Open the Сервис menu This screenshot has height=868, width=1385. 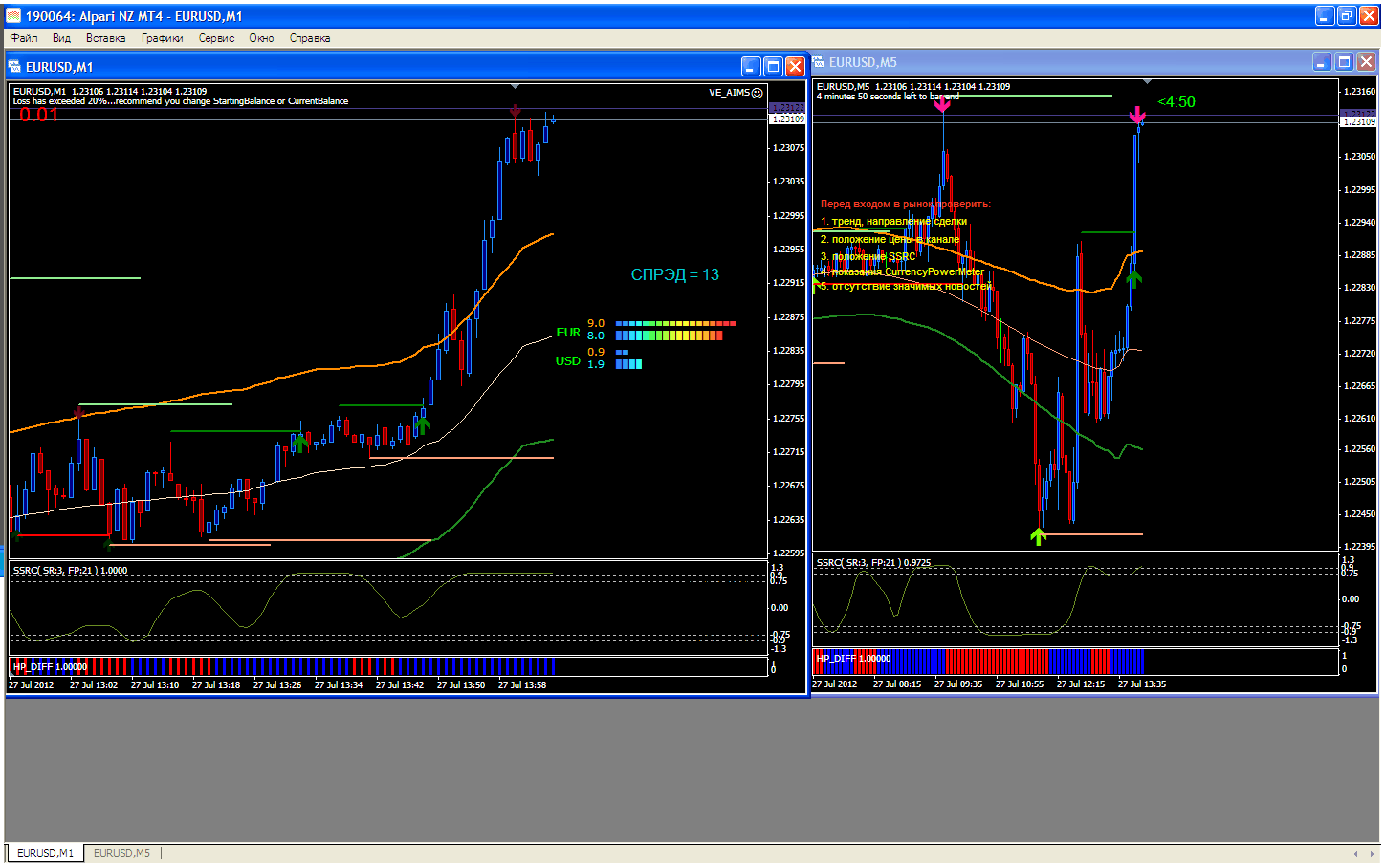point(216,38)
